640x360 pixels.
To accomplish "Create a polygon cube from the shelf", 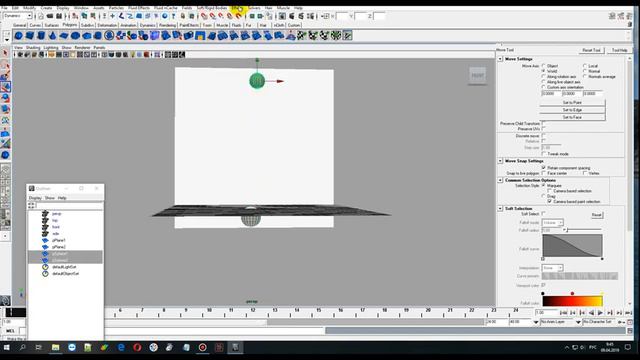I will point(30,36).
